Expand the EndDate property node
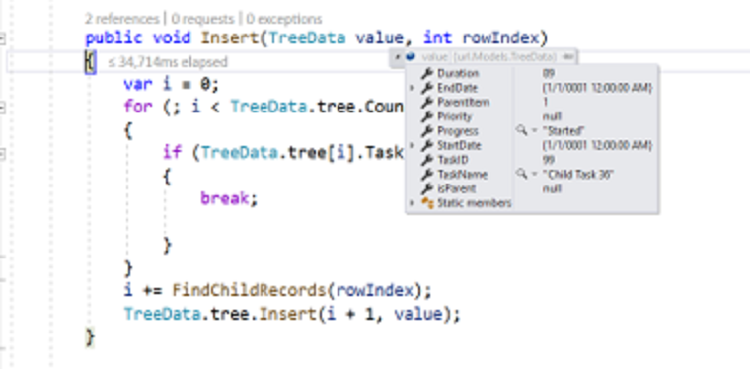Image resolution: width=750 pixels, height=369 pixels. click(x=412, y=88)
